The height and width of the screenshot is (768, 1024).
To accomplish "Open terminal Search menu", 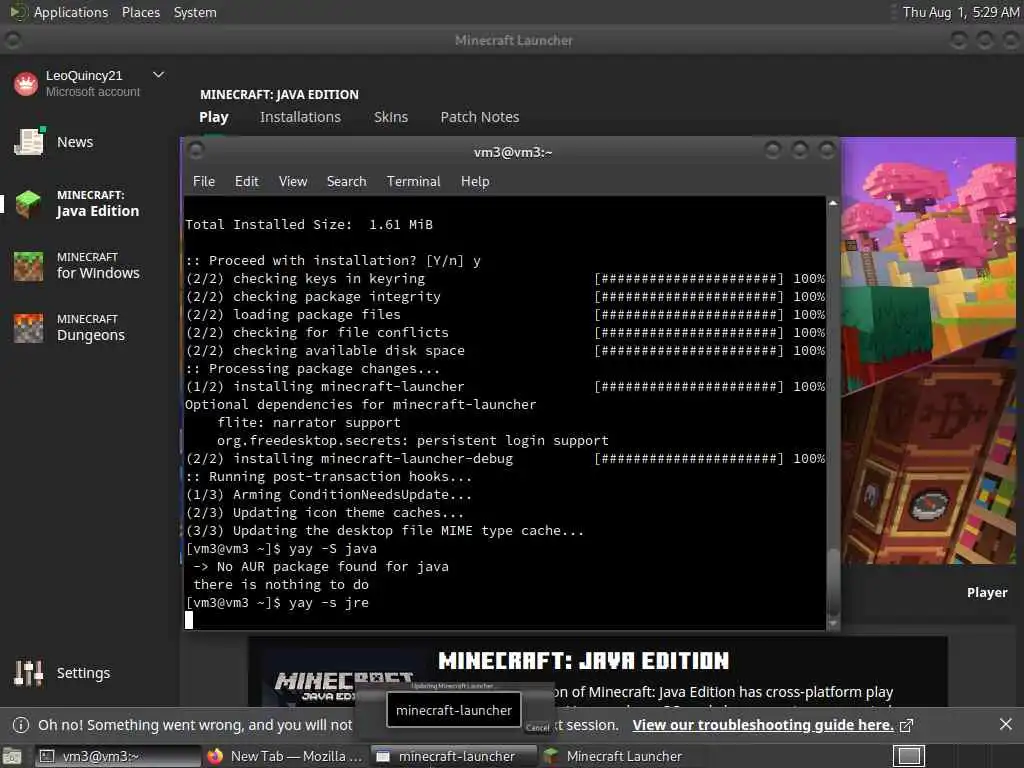I will click(346, 181).
